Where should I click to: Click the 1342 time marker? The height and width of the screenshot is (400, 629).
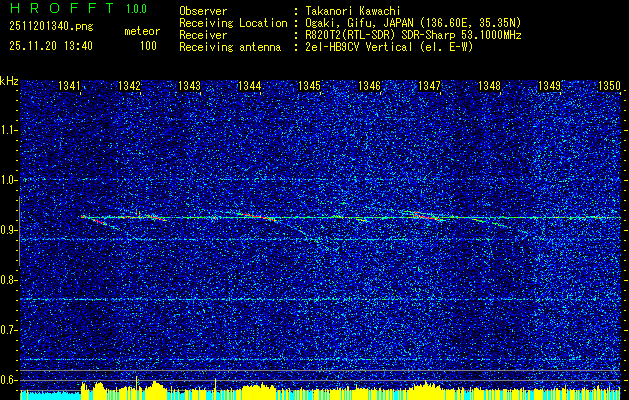[129, 86]
